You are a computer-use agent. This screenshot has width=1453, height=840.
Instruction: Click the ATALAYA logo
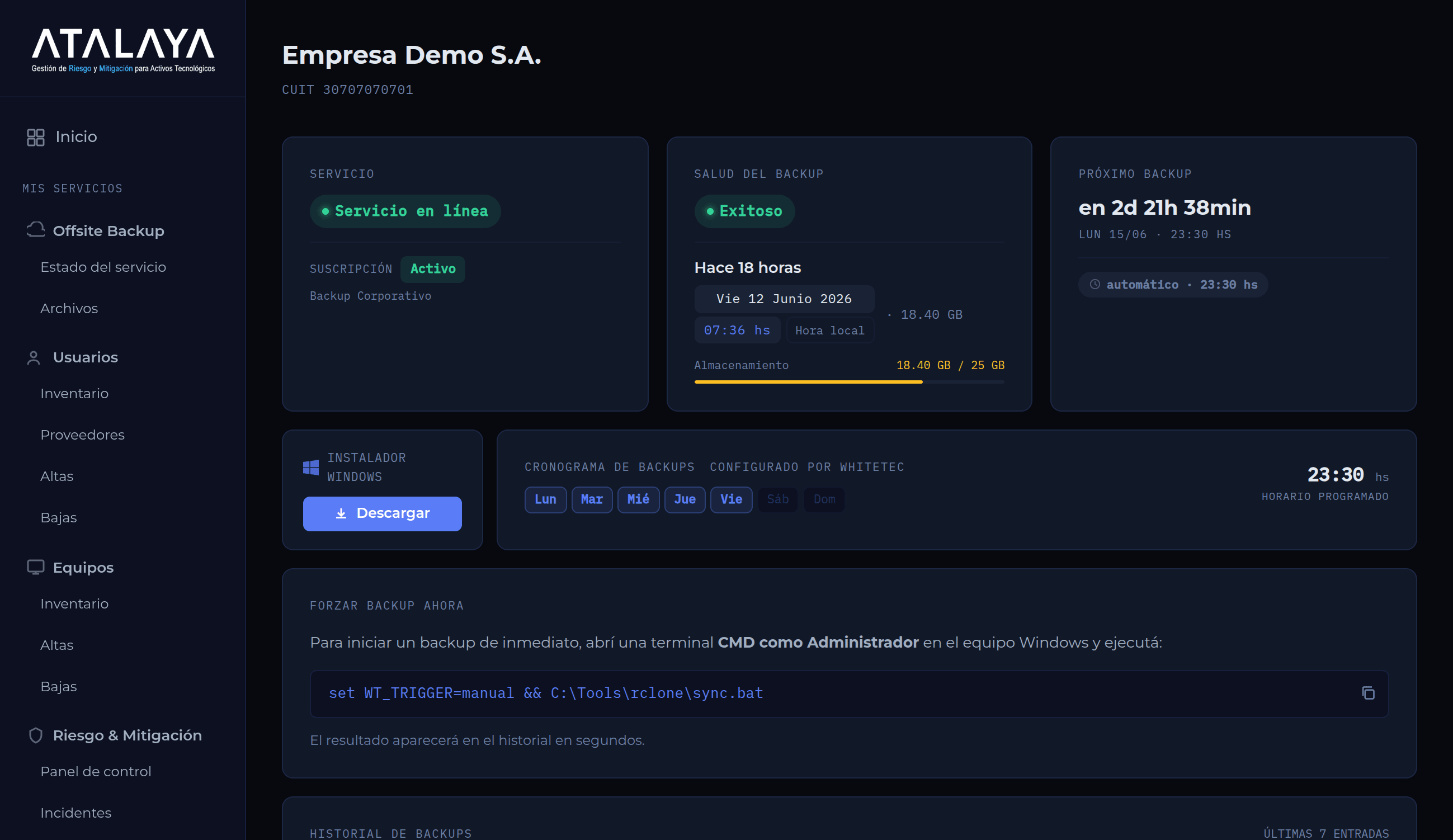123,50
